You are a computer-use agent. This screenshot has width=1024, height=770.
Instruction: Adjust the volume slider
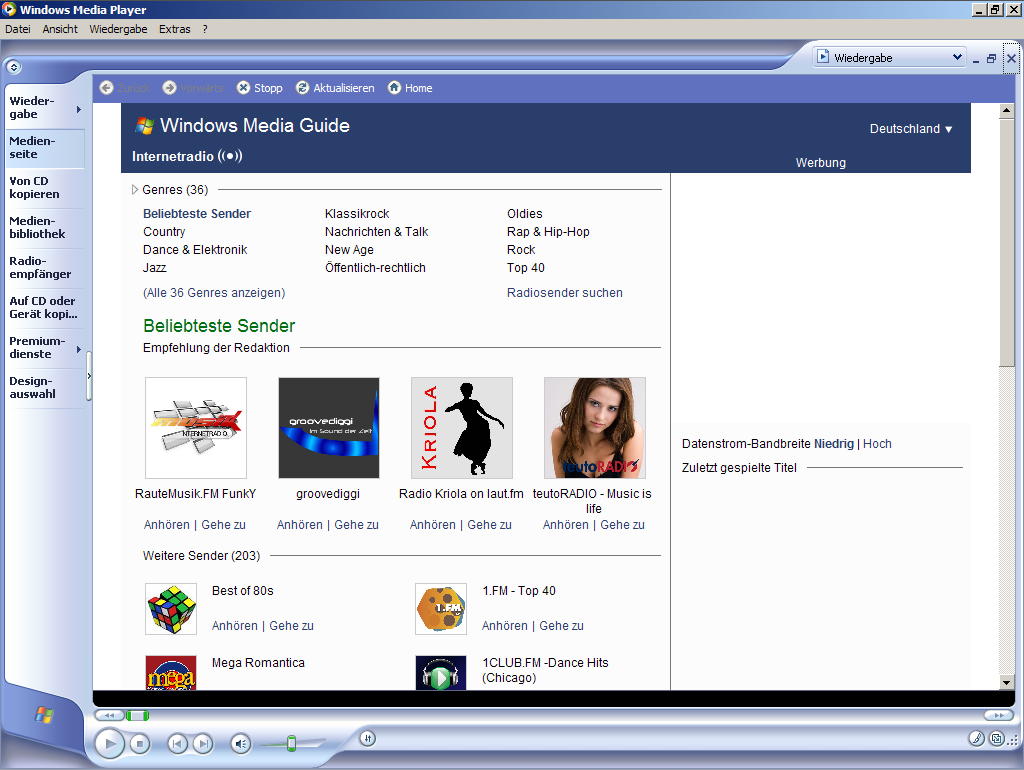291,743
